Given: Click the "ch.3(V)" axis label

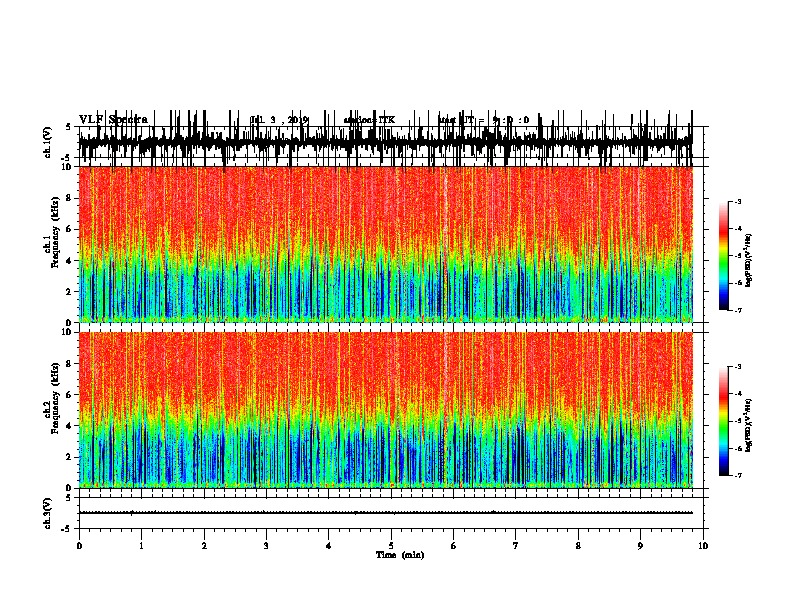Looking at the screenshot, I should 48,513.
